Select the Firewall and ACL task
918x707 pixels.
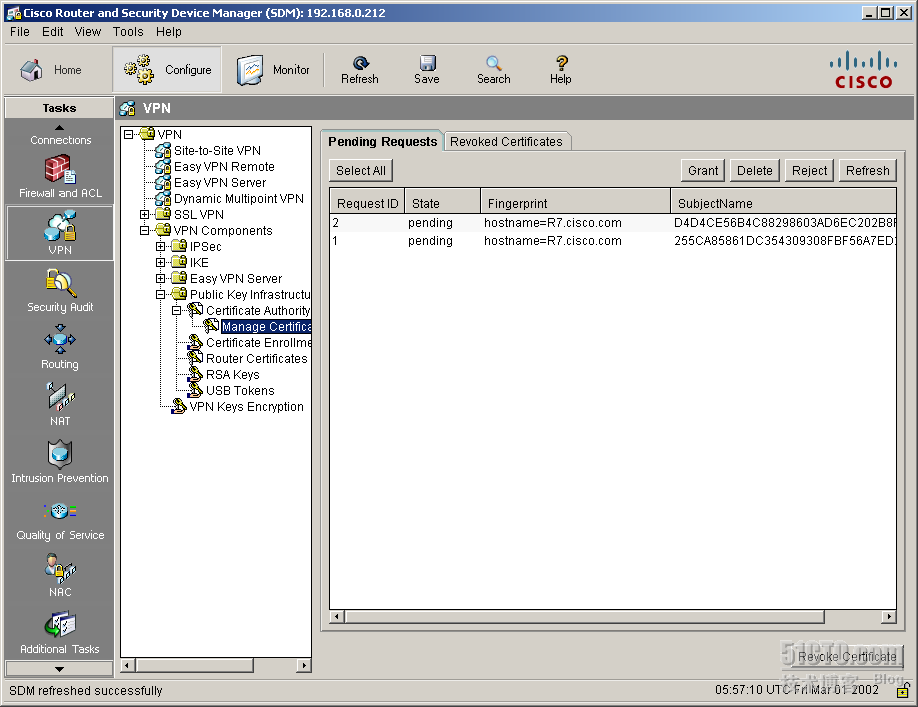60,176
